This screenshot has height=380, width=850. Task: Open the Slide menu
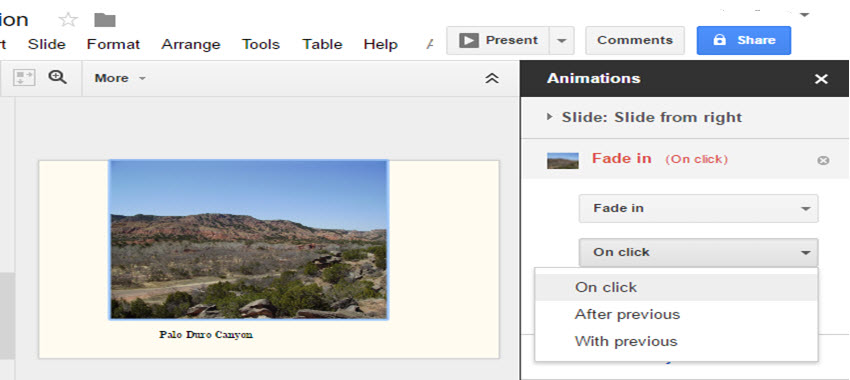pos(47,44)
